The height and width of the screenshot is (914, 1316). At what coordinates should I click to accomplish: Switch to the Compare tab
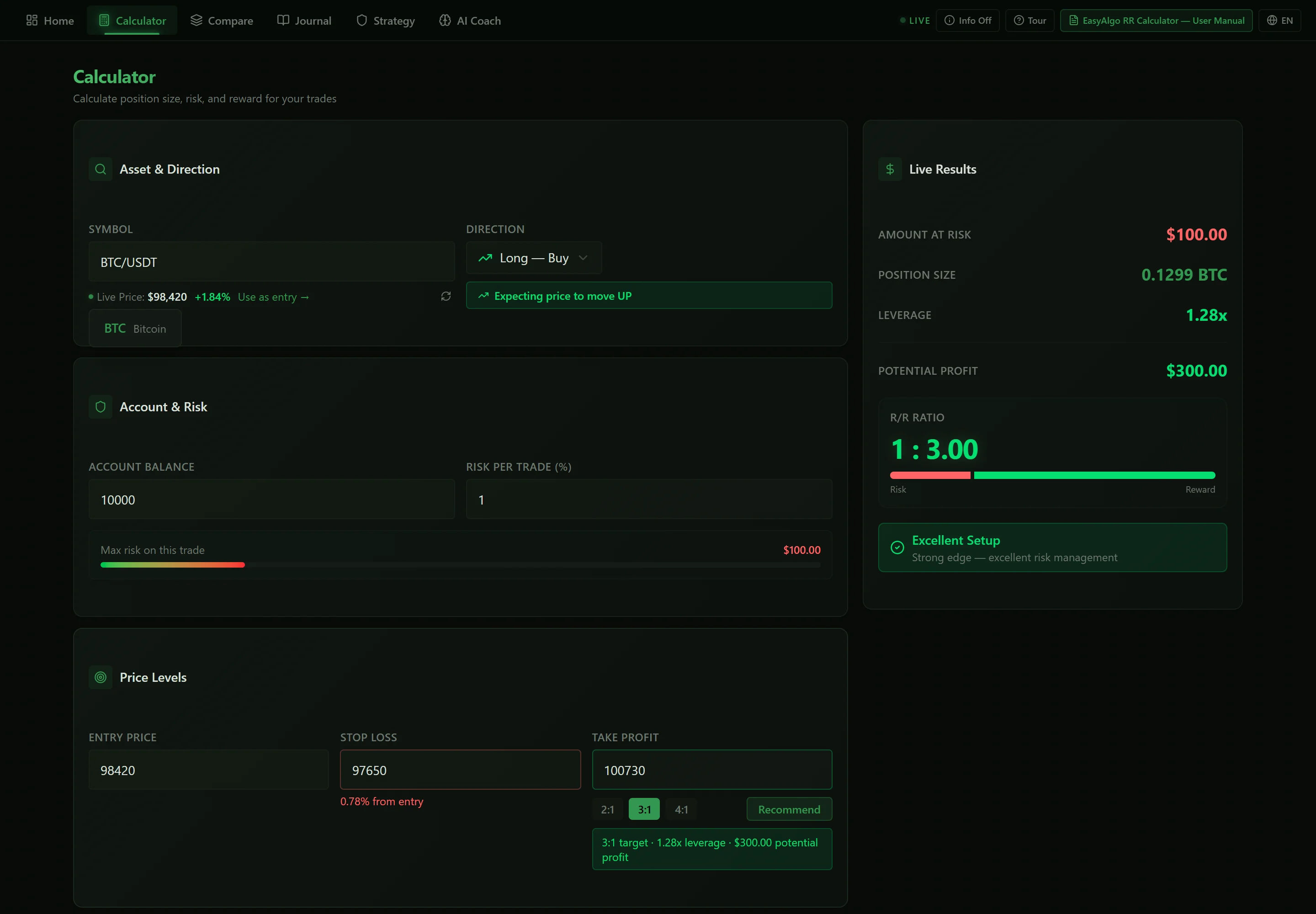[222, 21]
